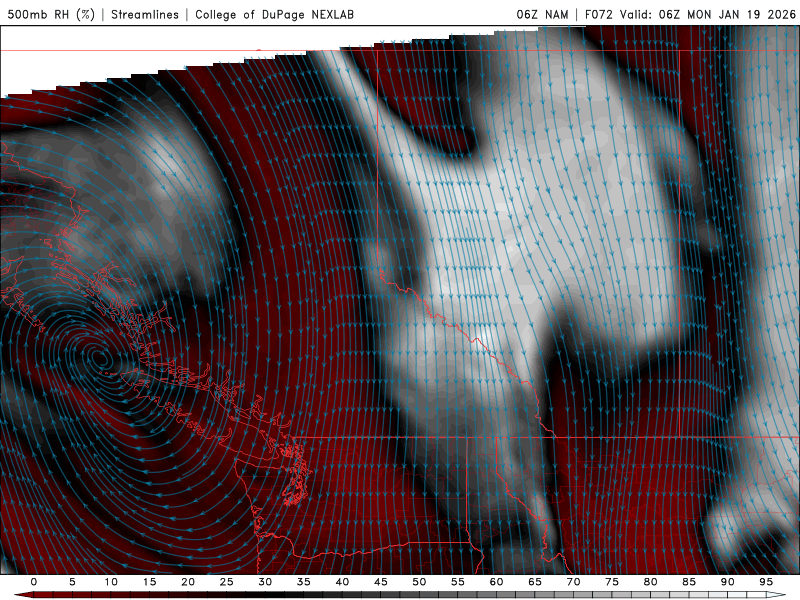Click the colorbar label '40'

(342, 582)
